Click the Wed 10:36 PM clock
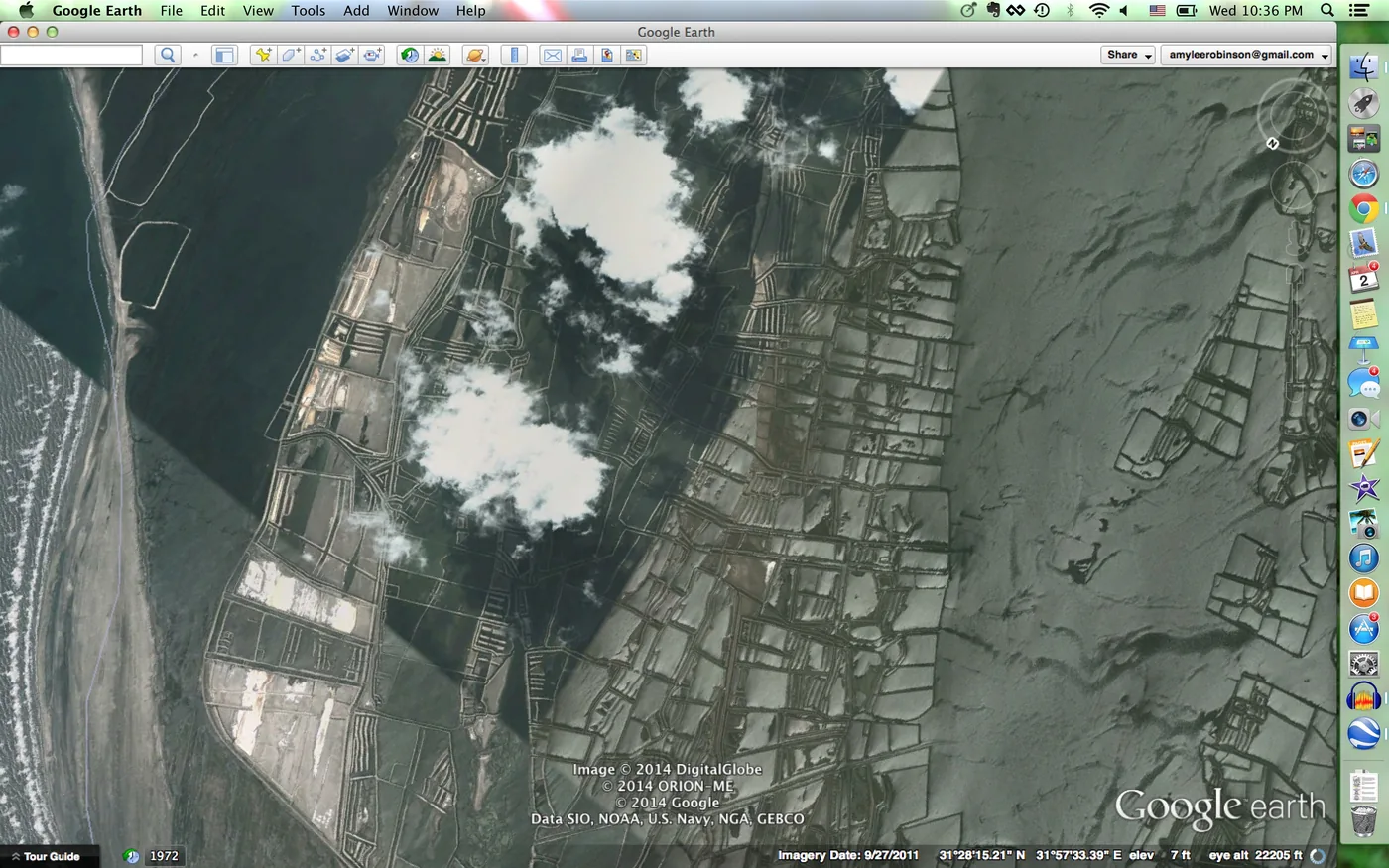The width and height of the screenshot is (1389, 868). tap(1255, 11)
